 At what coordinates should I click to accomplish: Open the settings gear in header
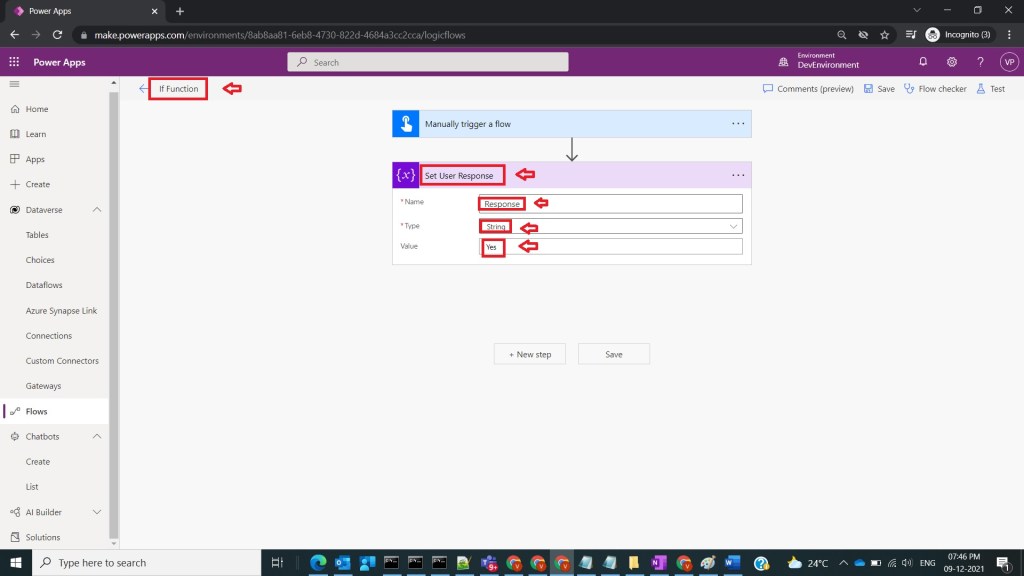click(952, 62)
